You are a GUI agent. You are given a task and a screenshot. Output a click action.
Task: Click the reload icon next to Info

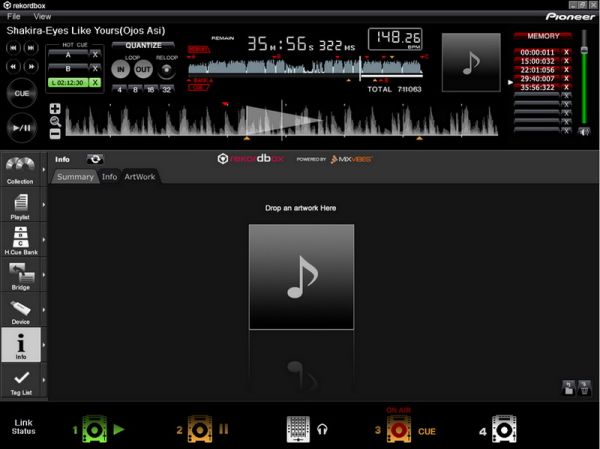(x=95, y=159)
